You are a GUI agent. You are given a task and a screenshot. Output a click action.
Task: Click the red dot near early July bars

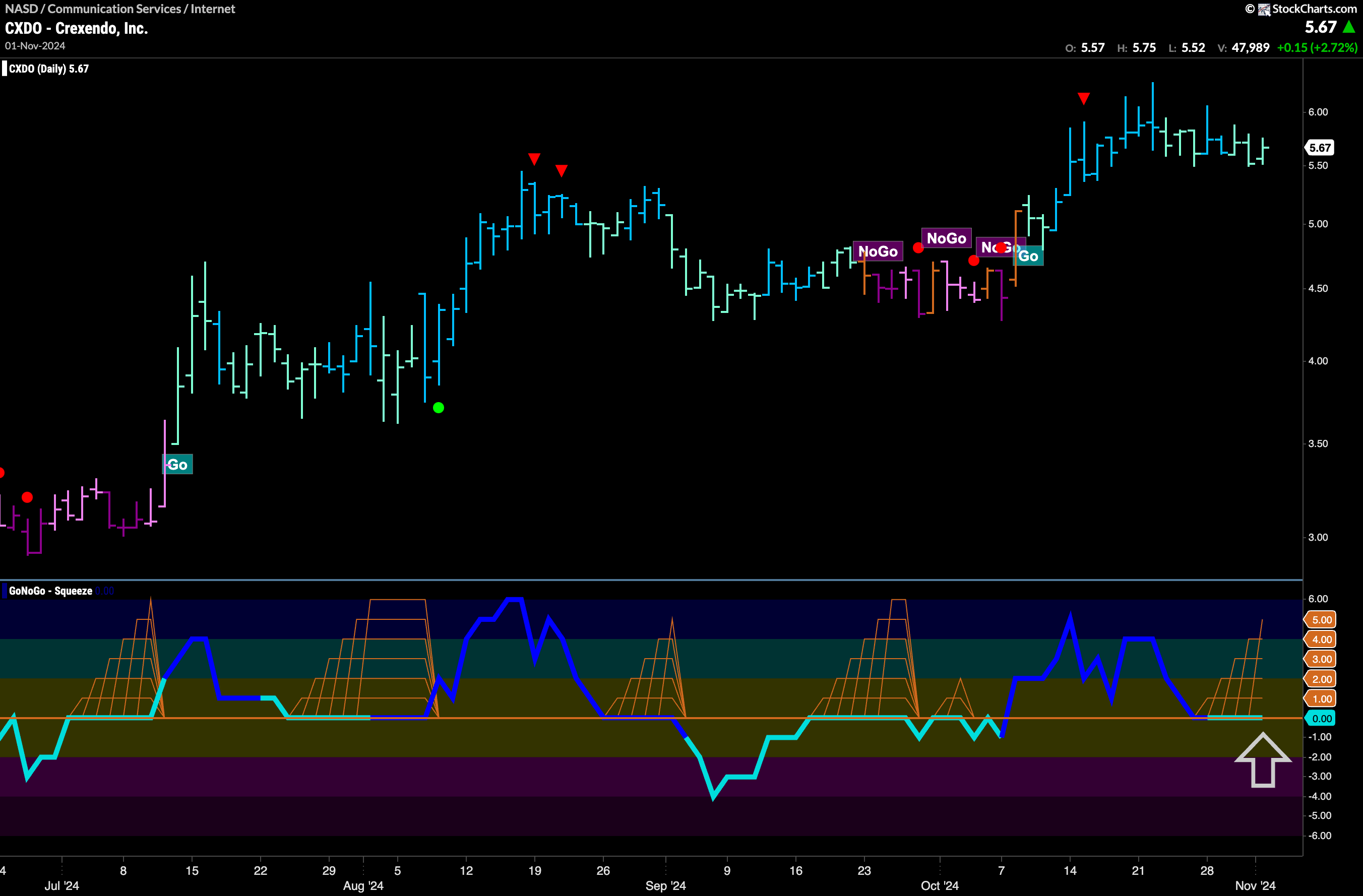[27, 497]
